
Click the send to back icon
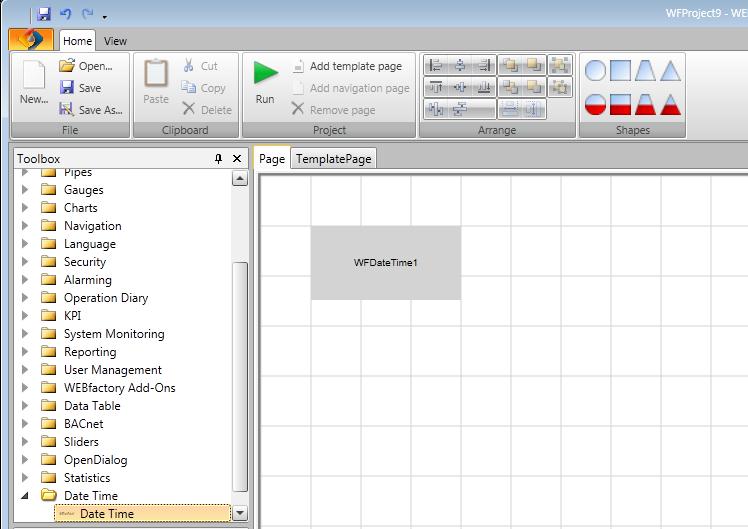click(534, 65)
